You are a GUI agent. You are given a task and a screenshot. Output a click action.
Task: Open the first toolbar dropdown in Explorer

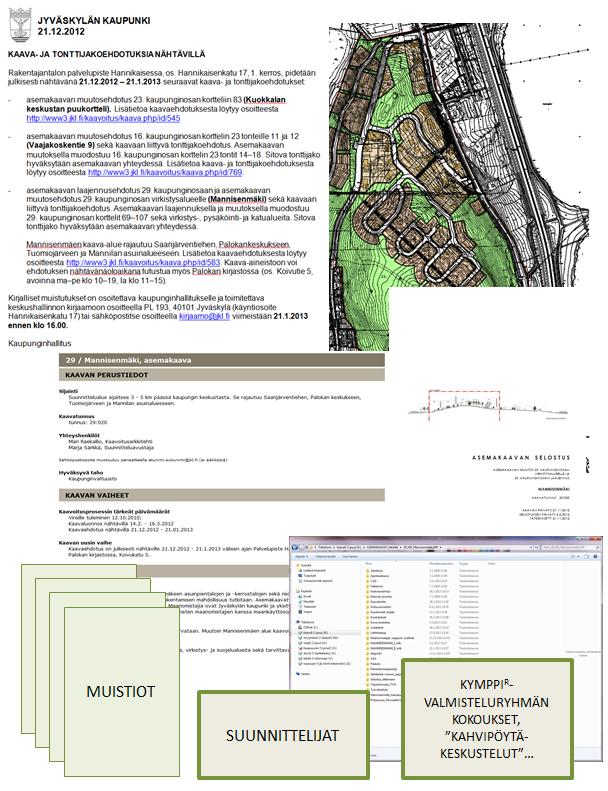(x=302, y=556)
